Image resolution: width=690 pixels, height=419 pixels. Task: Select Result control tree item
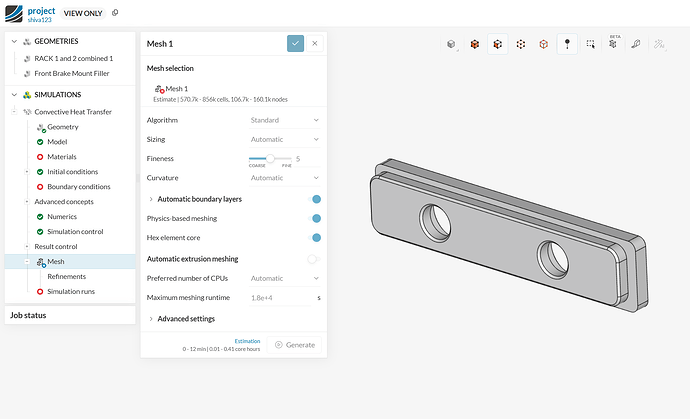tap(56, 246)
